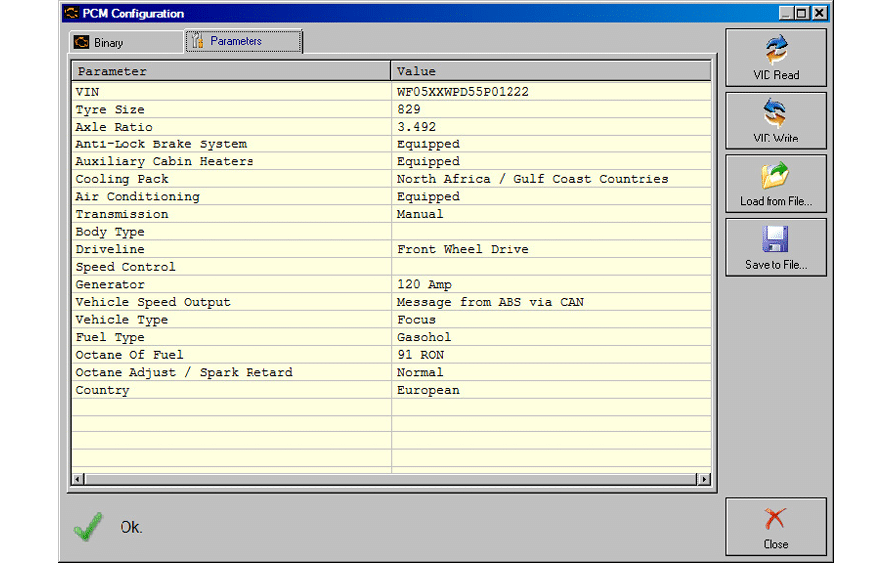Click the PCM Configuration title bar icon
892x563 pixels.
coord(71,14)
